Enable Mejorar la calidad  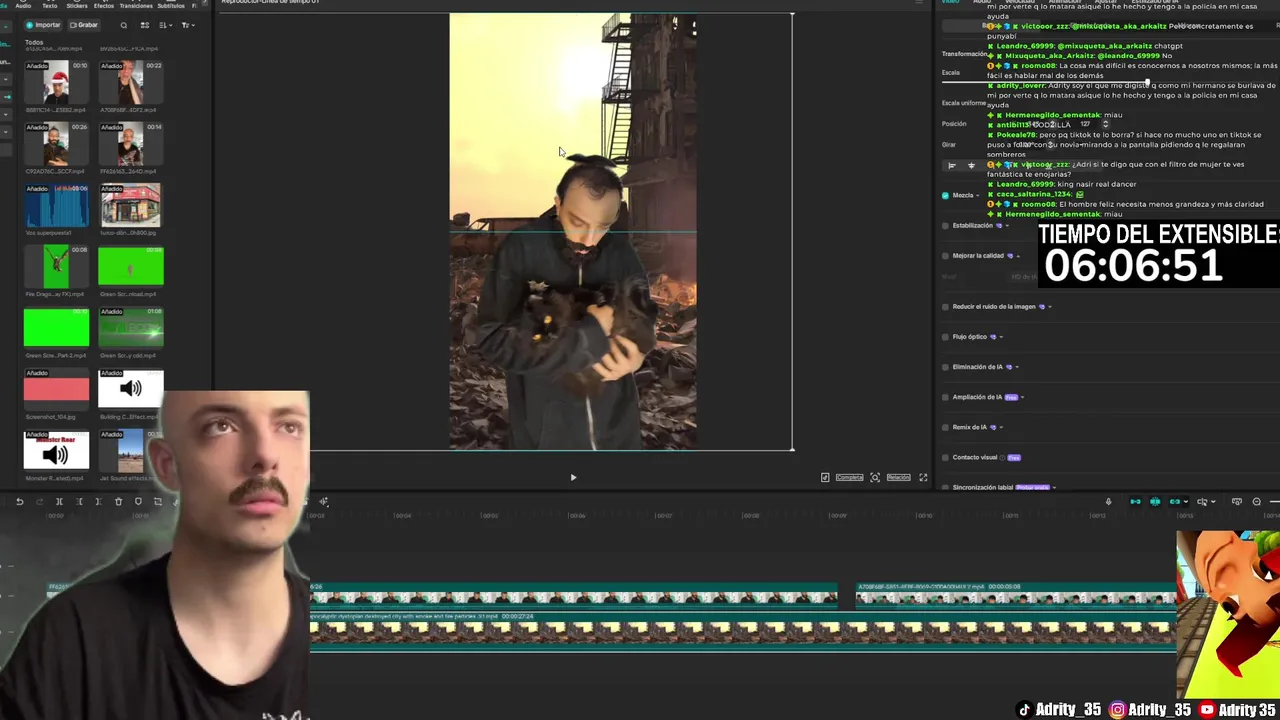[945, 256]
